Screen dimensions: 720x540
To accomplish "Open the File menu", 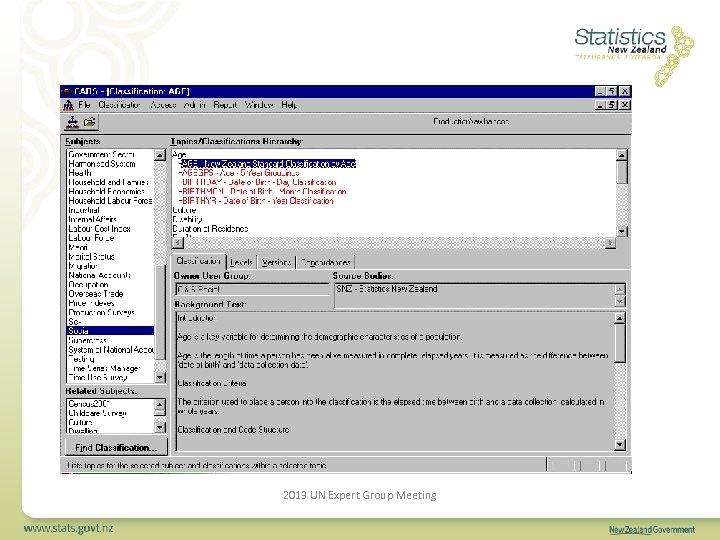I will [x=84, y=105].
